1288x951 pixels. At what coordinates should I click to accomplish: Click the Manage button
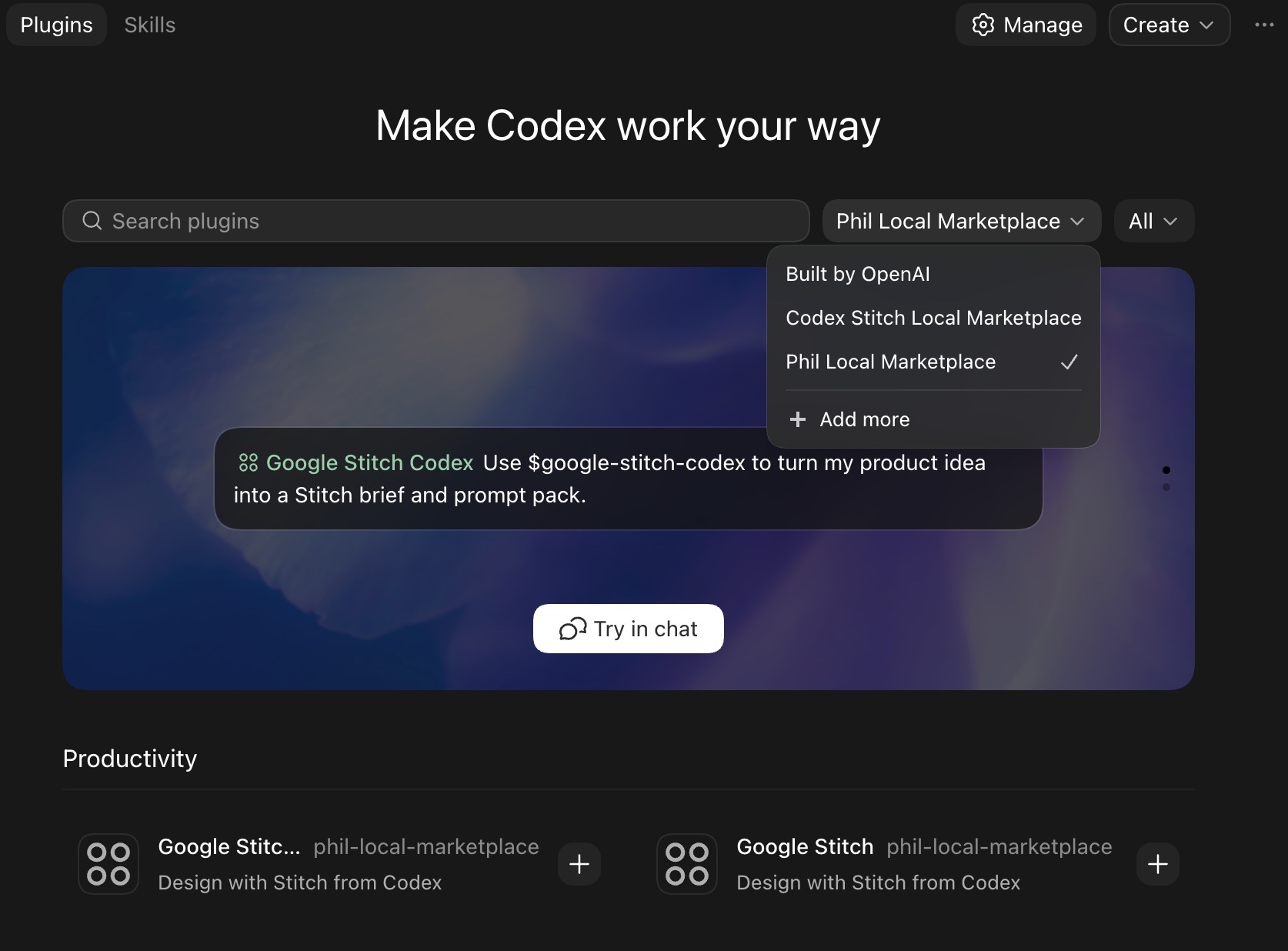(1026, 25)
